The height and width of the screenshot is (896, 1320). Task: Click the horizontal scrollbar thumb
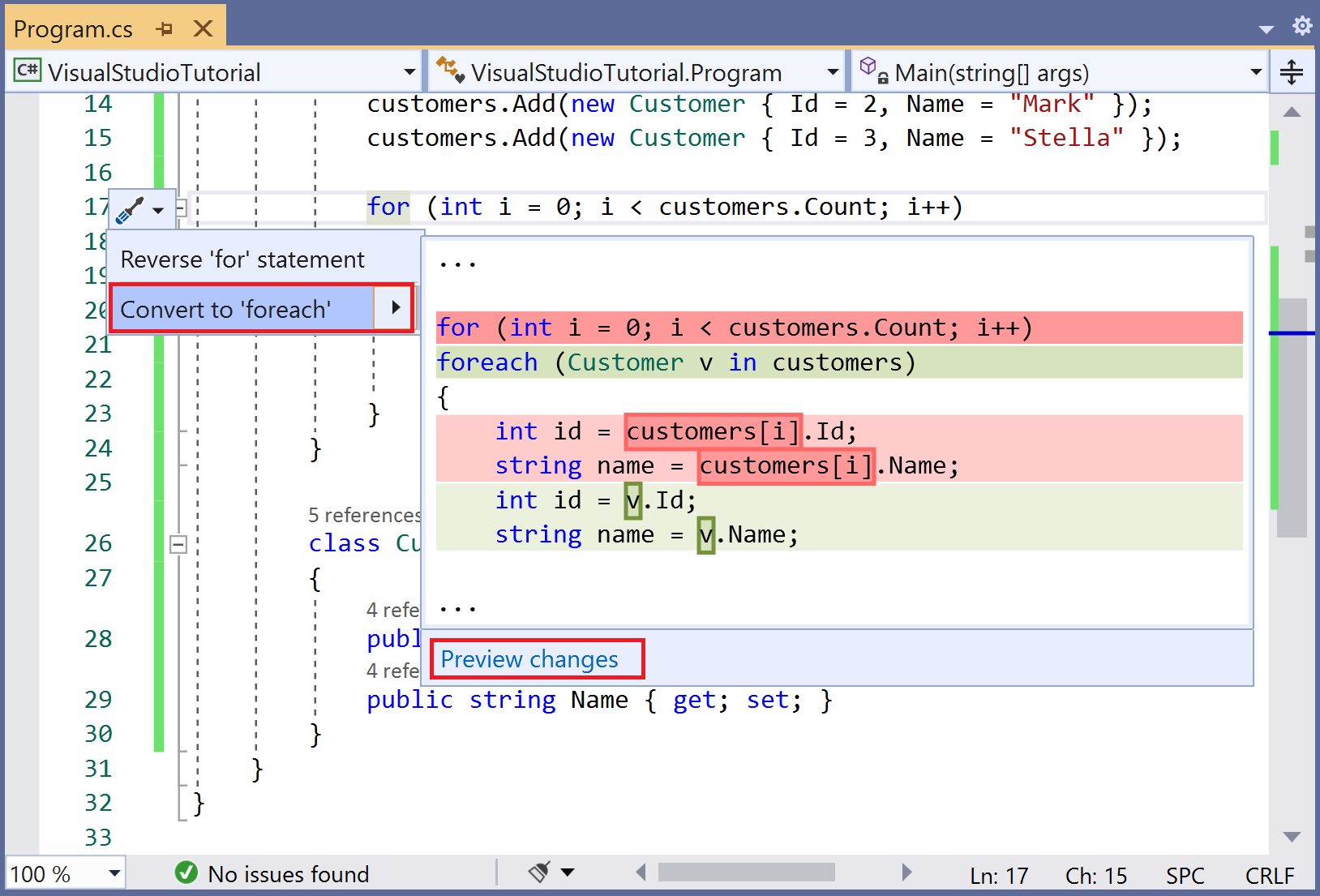(x=747, y=872)
